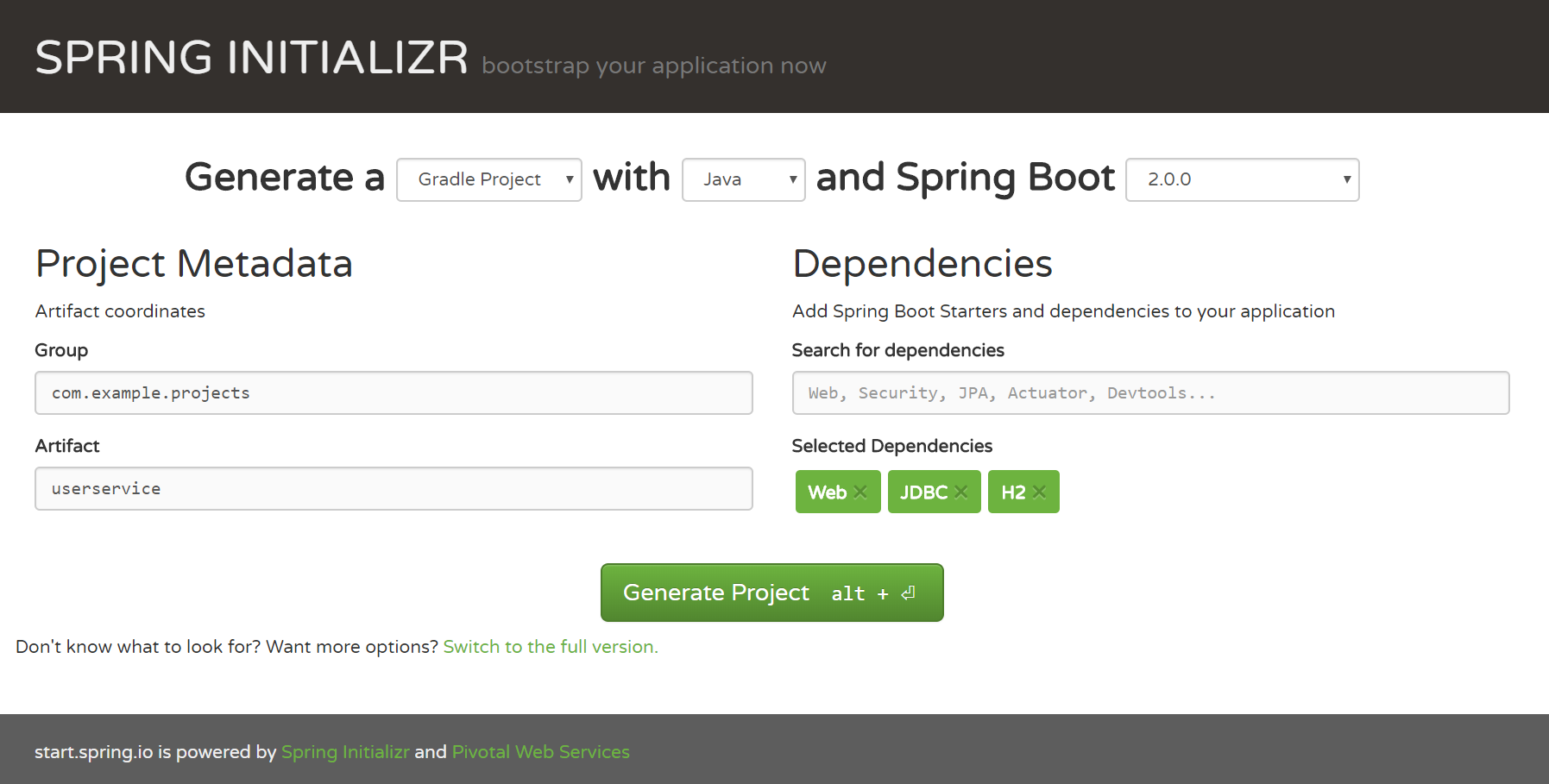The image size is (1549, 784).
Task: Open the Spring Initializr footer link
Action: pyautogui.click(x=345, y=752)
